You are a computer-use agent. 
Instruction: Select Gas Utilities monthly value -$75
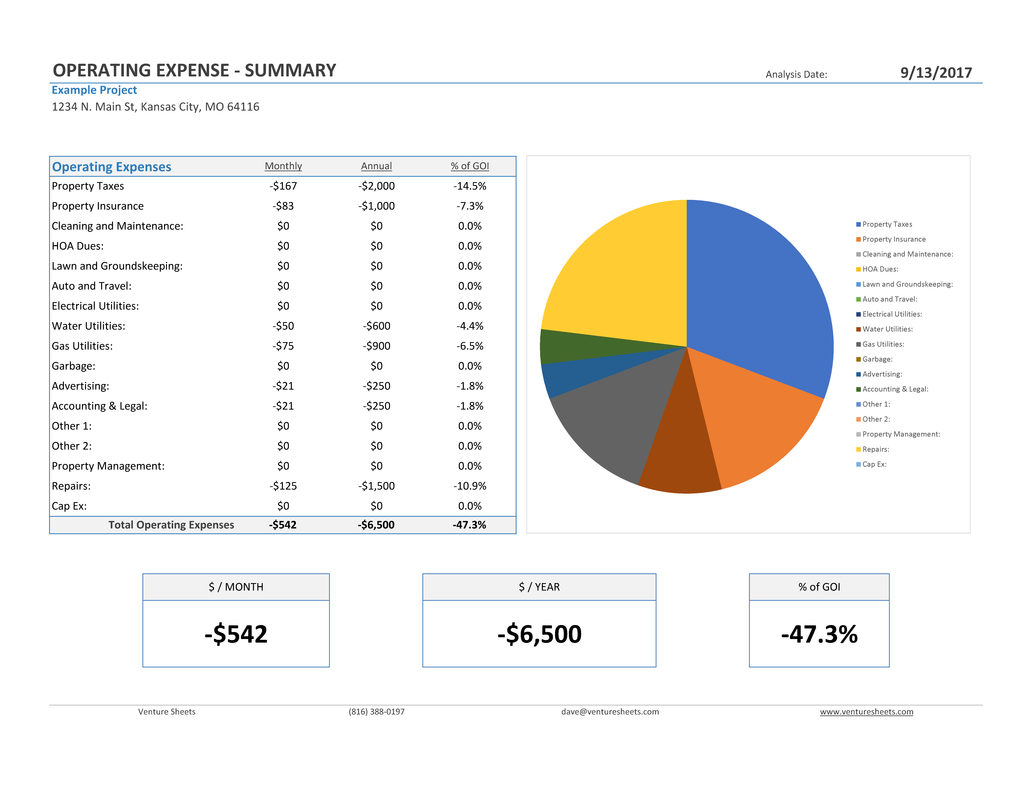pyautogui.click(x=284, y=346)
